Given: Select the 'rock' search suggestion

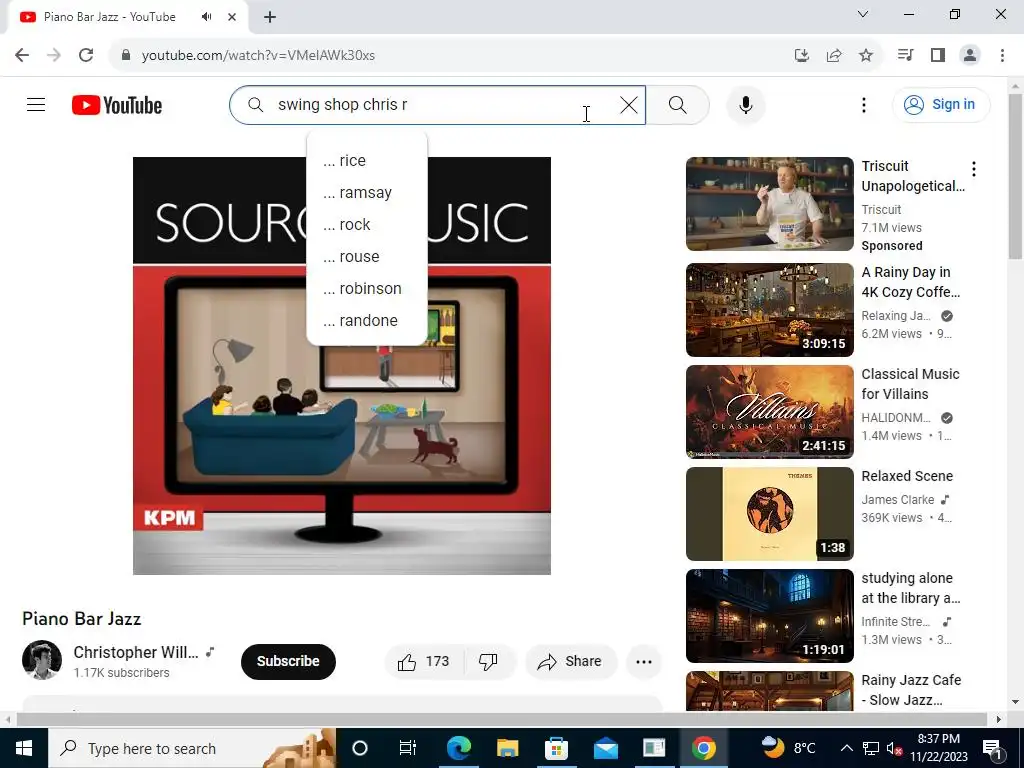Looking at the screenshot, I should (x=367, y=224).
